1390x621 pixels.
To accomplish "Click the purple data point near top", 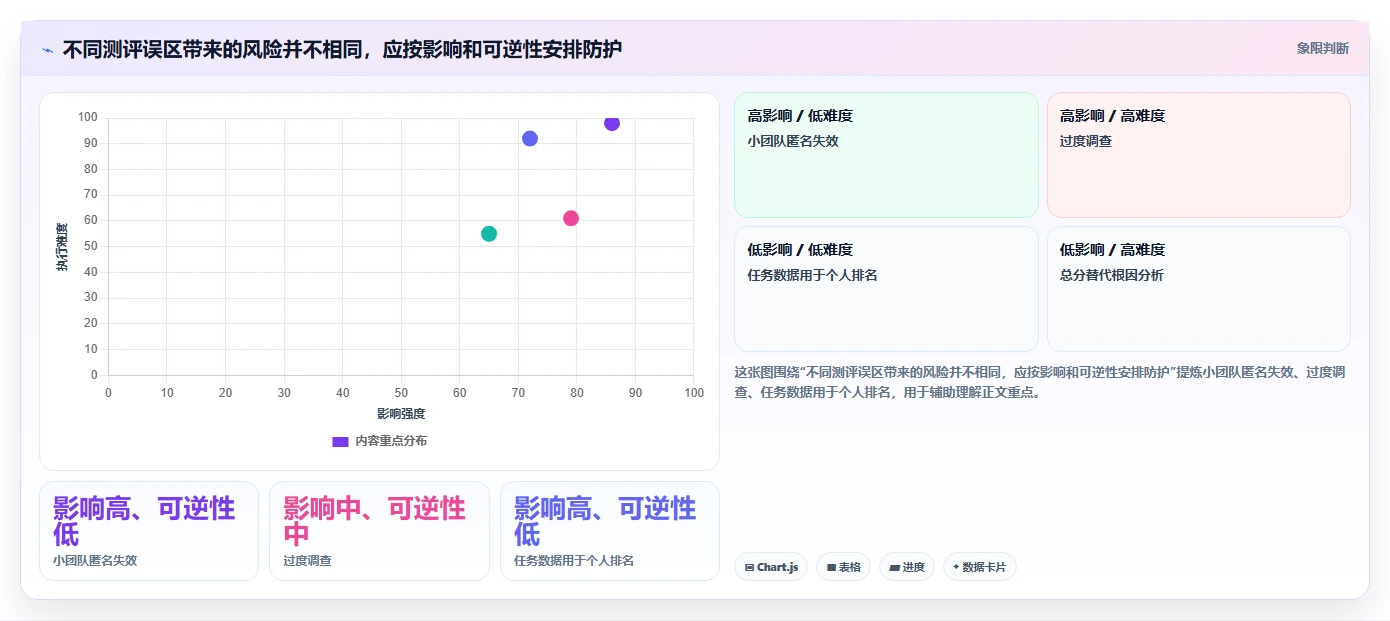I will click(x=612, y=123).
